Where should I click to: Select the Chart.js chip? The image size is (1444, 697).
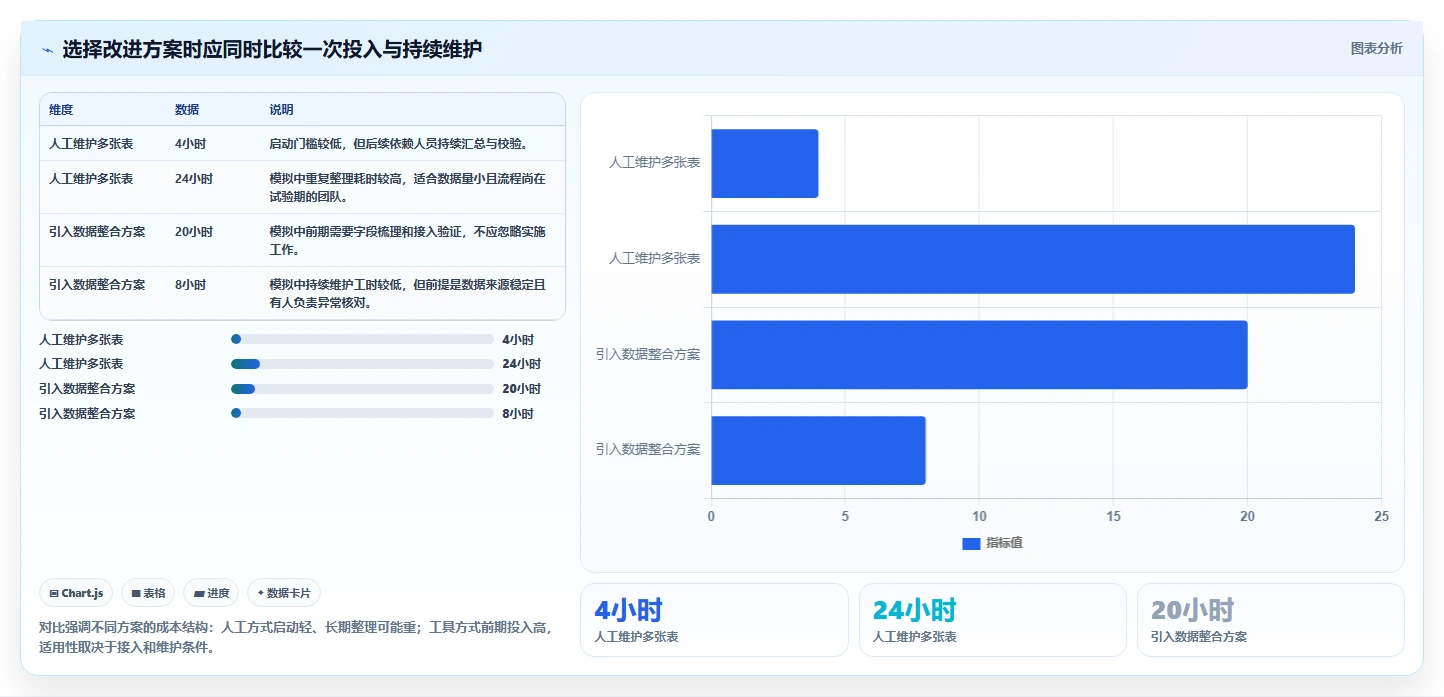click(77, 593)
